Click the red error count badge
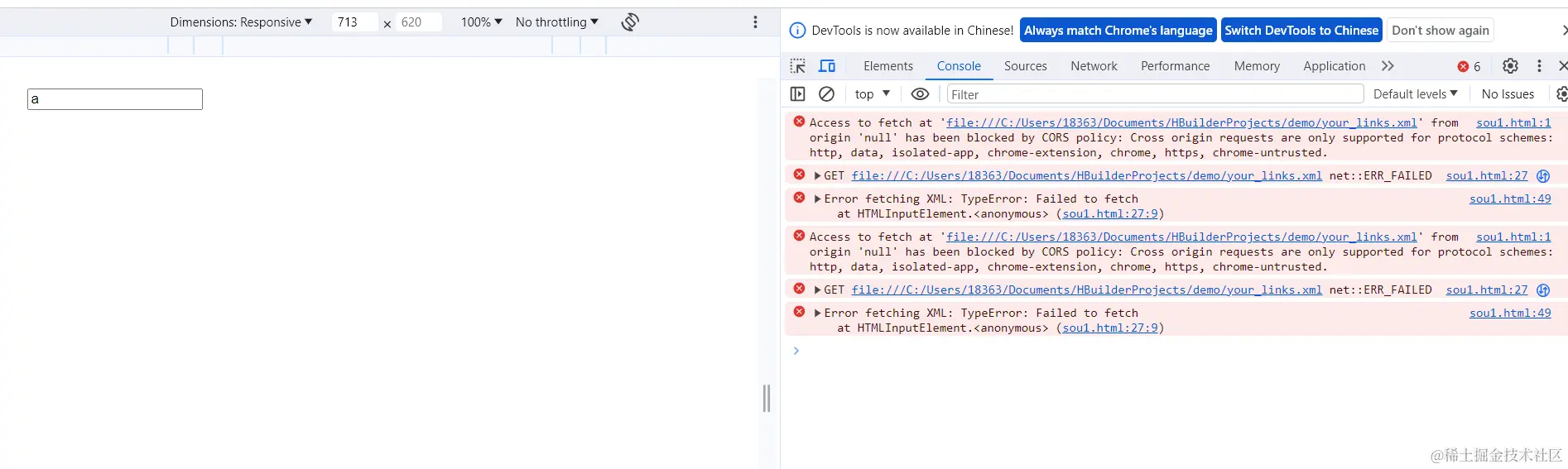Viewport: 1568px width, 469px height. (1469, 66)
